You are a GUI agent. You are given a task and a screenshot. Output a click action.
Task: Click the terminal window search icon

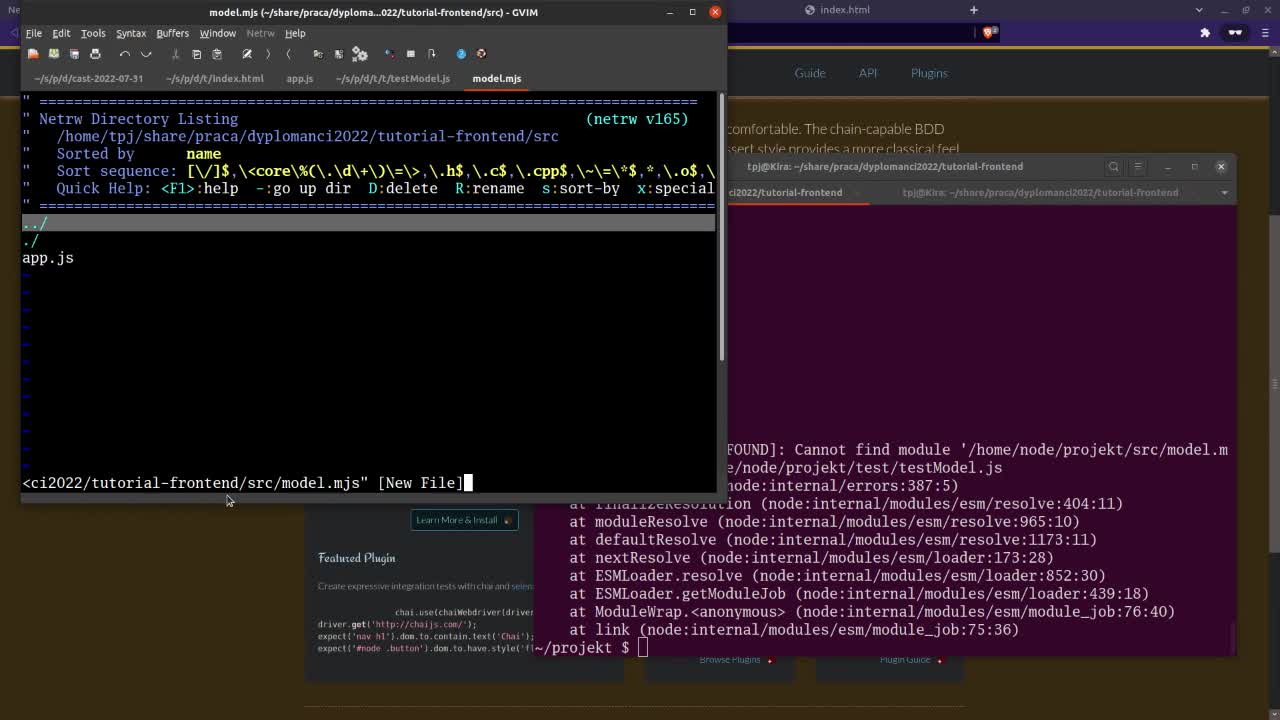pyautogui.click(x=1113, y=167)
